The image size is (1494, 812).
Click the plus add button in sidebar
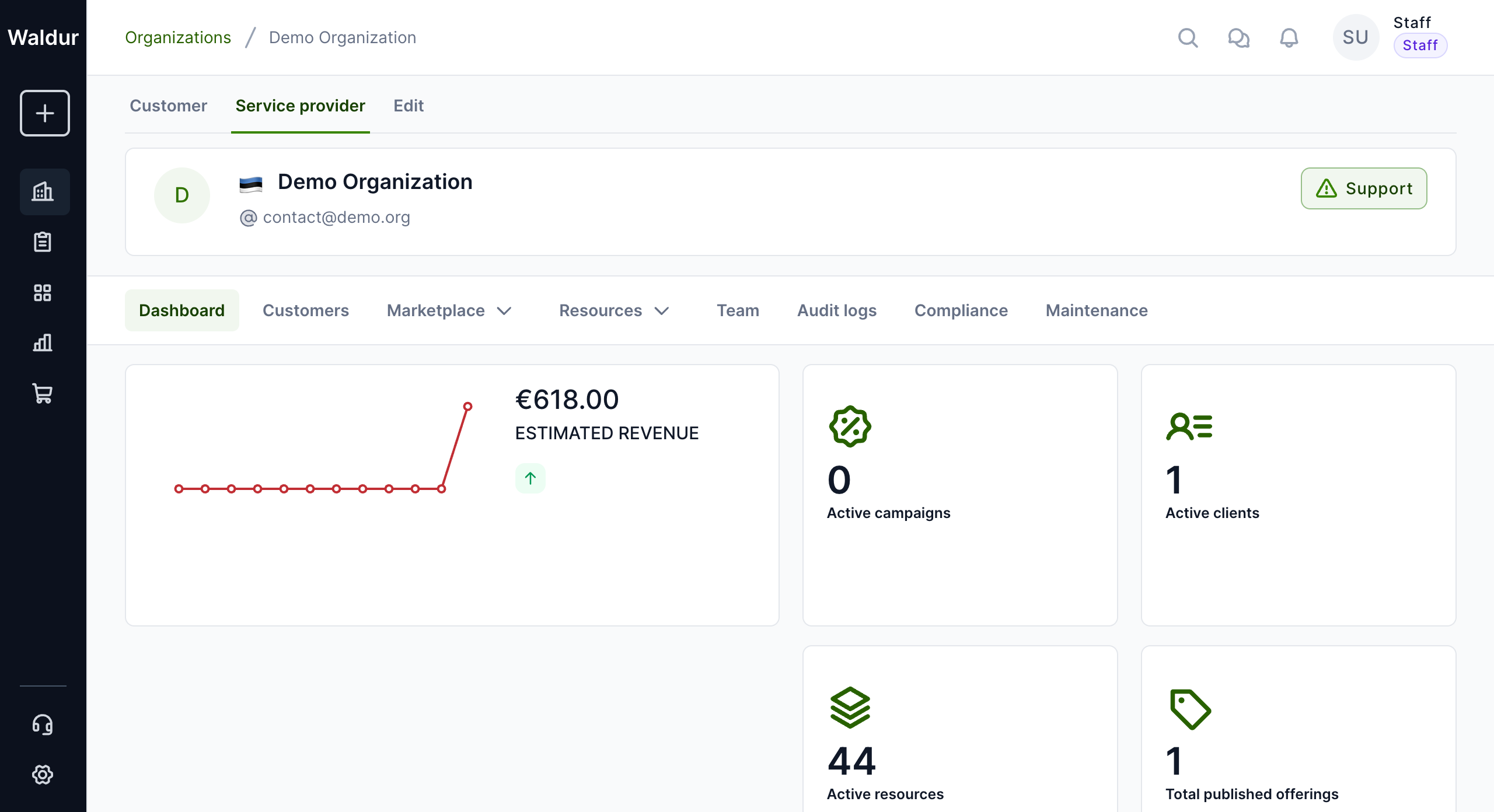pos(44,113)
